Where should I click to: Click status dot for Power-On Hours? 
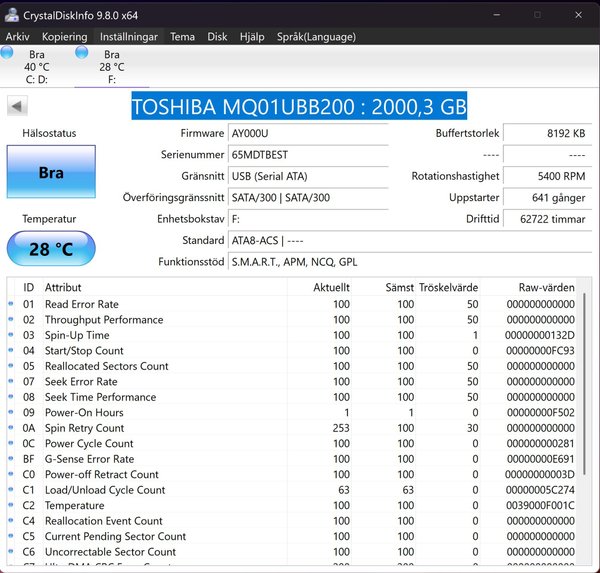click(x=11, y=412)
